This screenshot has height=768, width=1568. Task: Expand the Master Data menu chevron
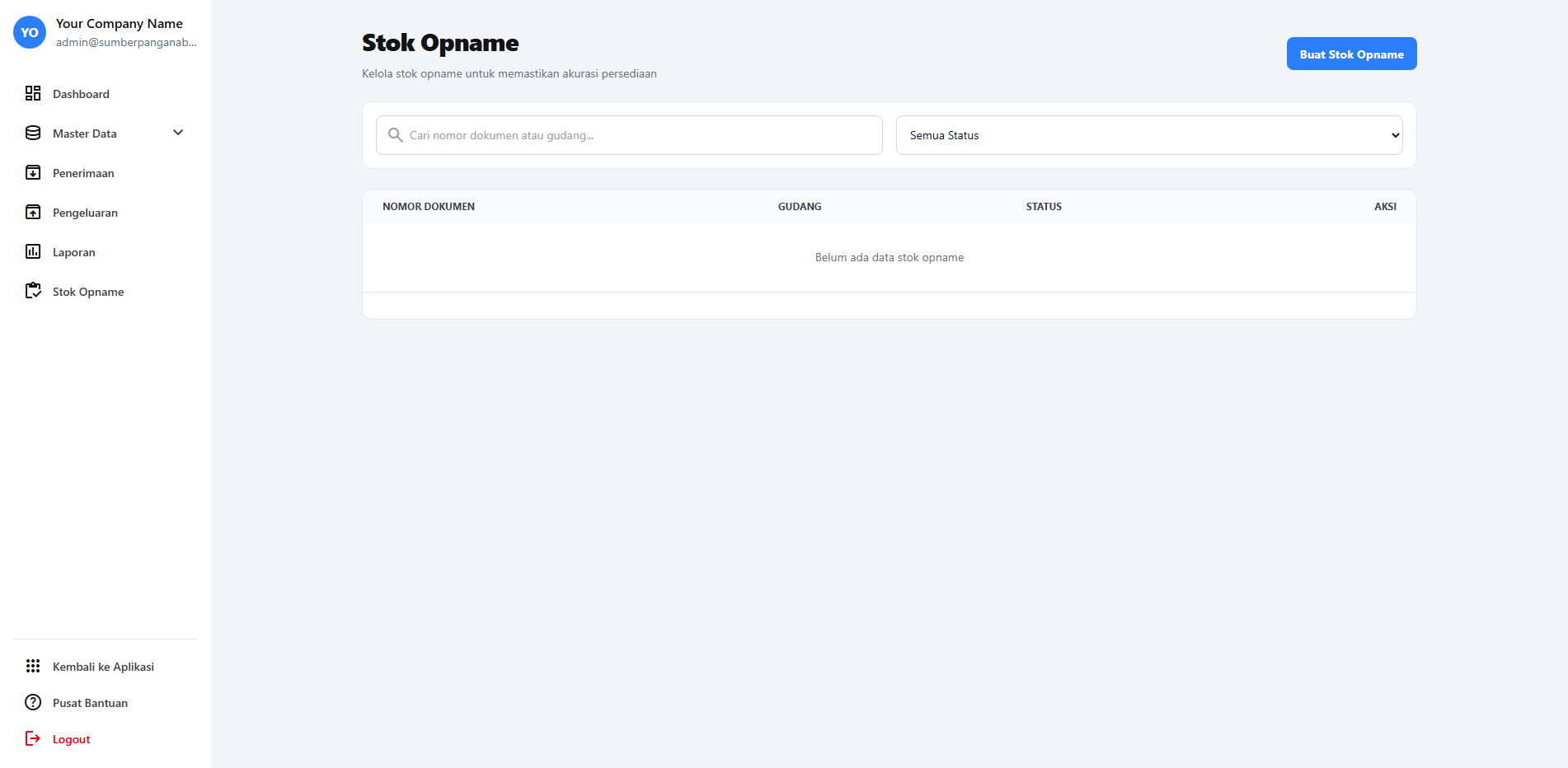(x=177, y=132)
